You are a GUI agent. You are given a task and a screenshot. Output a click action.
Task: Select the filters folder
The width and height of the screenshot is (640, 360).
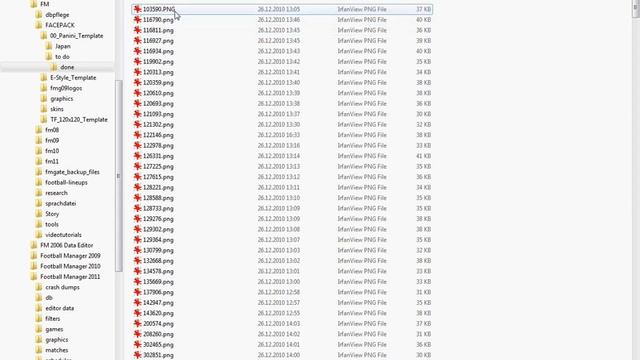click(x=53, y=319)
